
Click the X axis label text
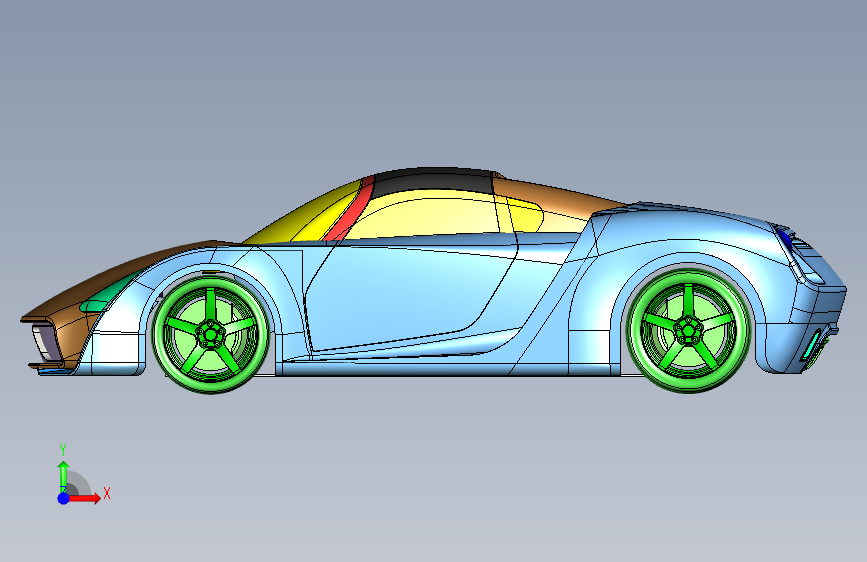107,493
